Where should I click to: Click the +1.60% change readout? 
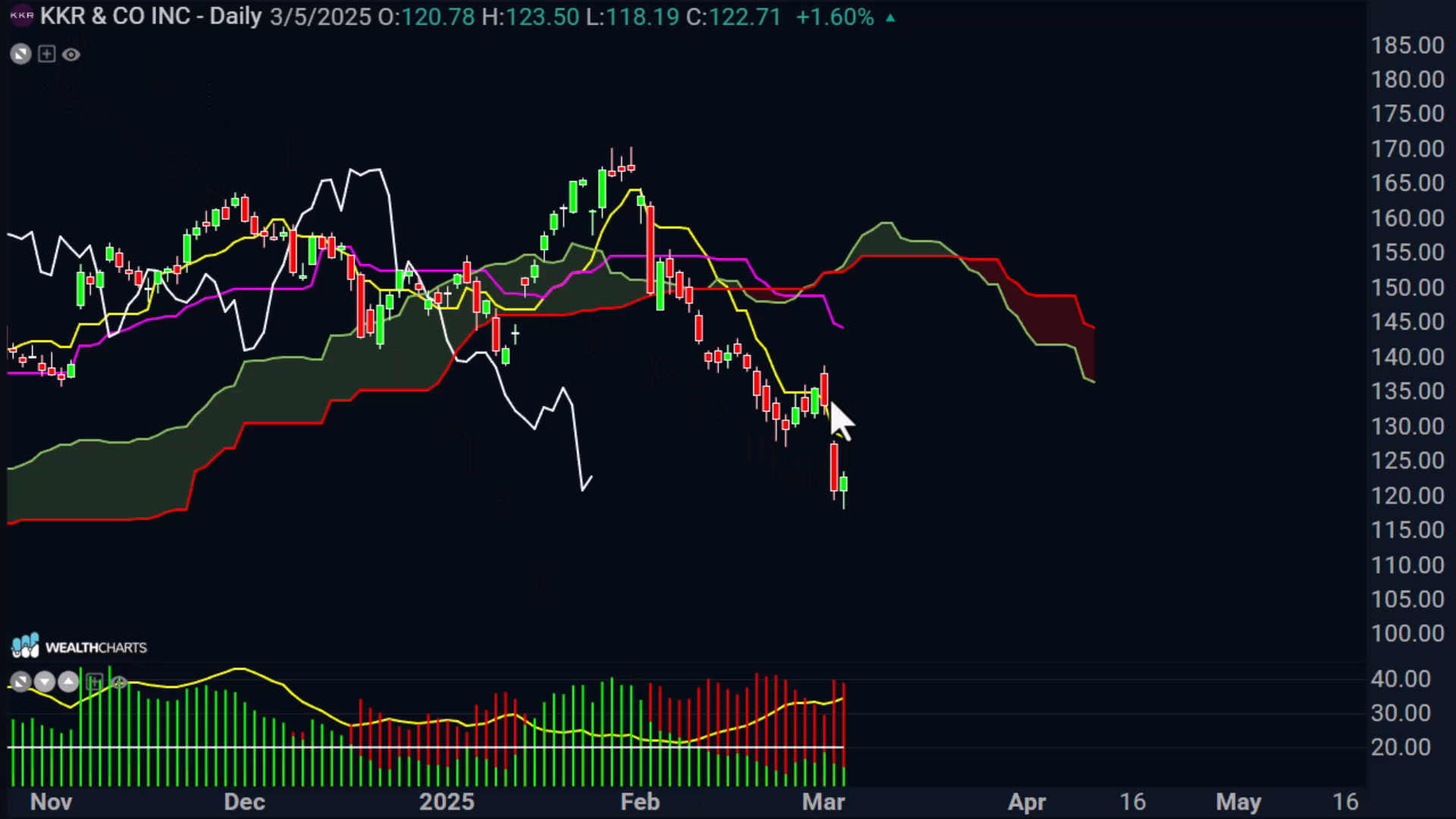(x=835, y=17)
